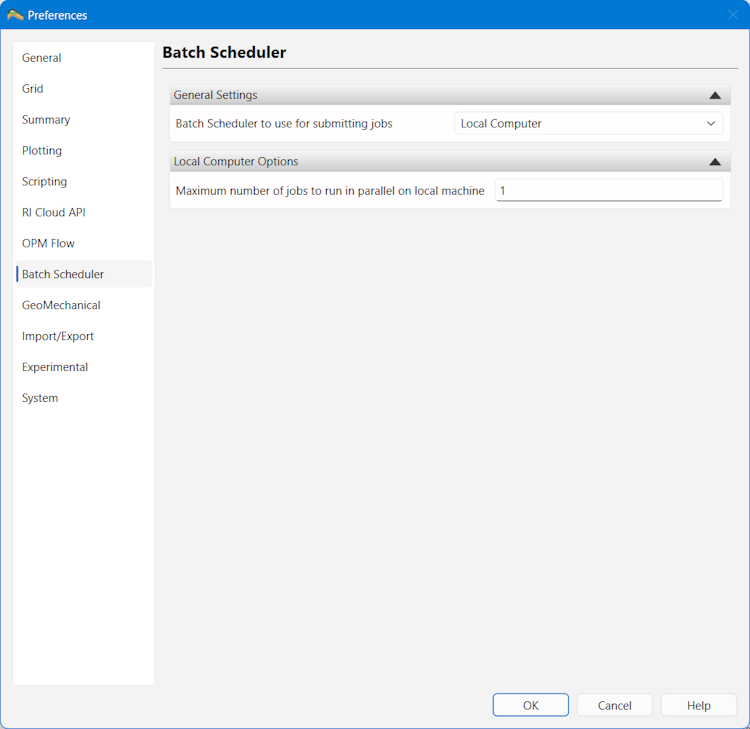Select the Grid preferences page
750x729 pixels.
pos(84,88)
